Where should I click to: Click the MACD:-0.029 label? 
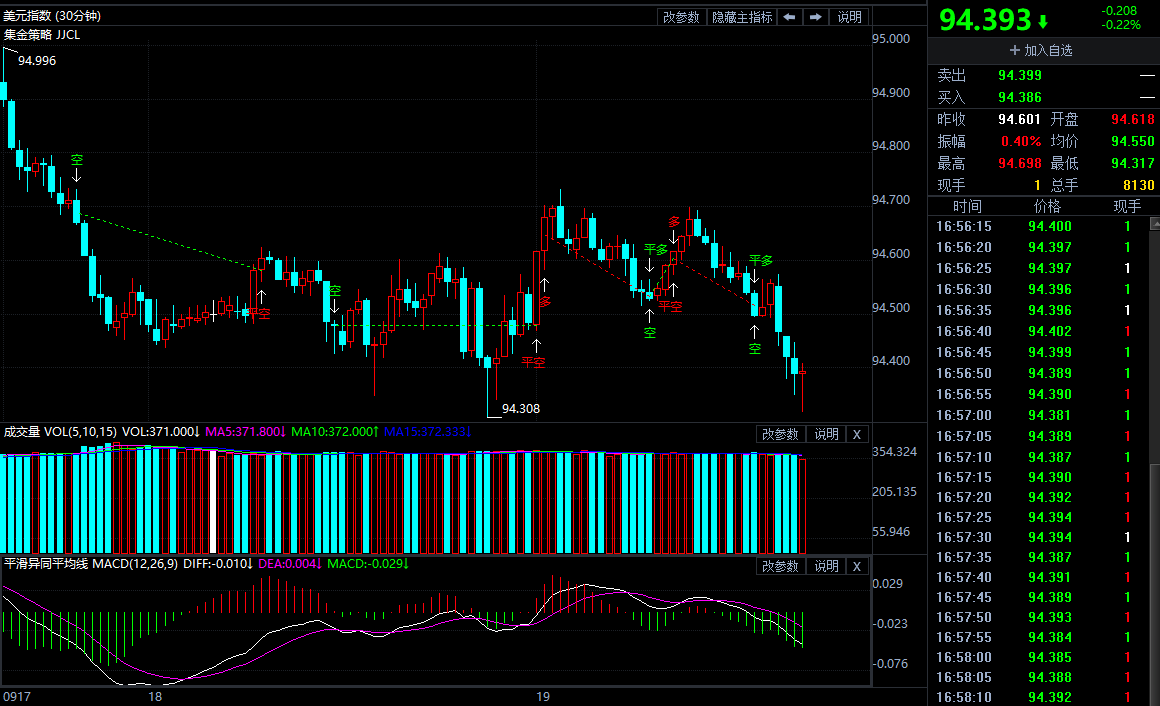(x=368, y=564)
